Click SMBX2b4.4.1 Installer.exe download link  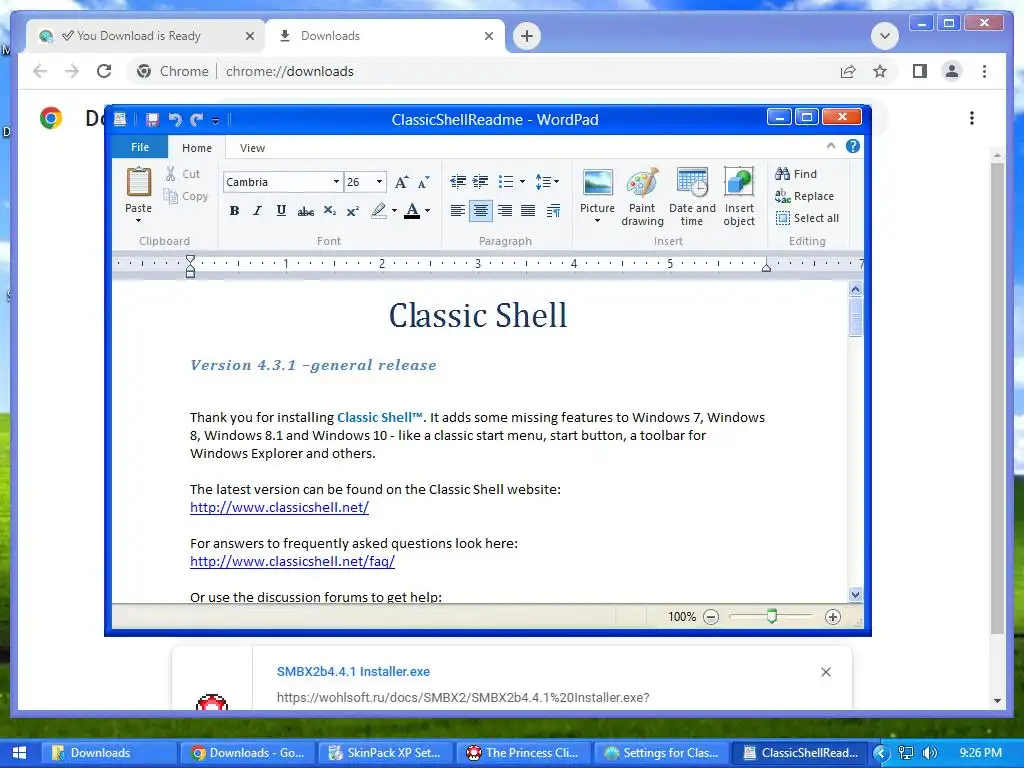353,671
